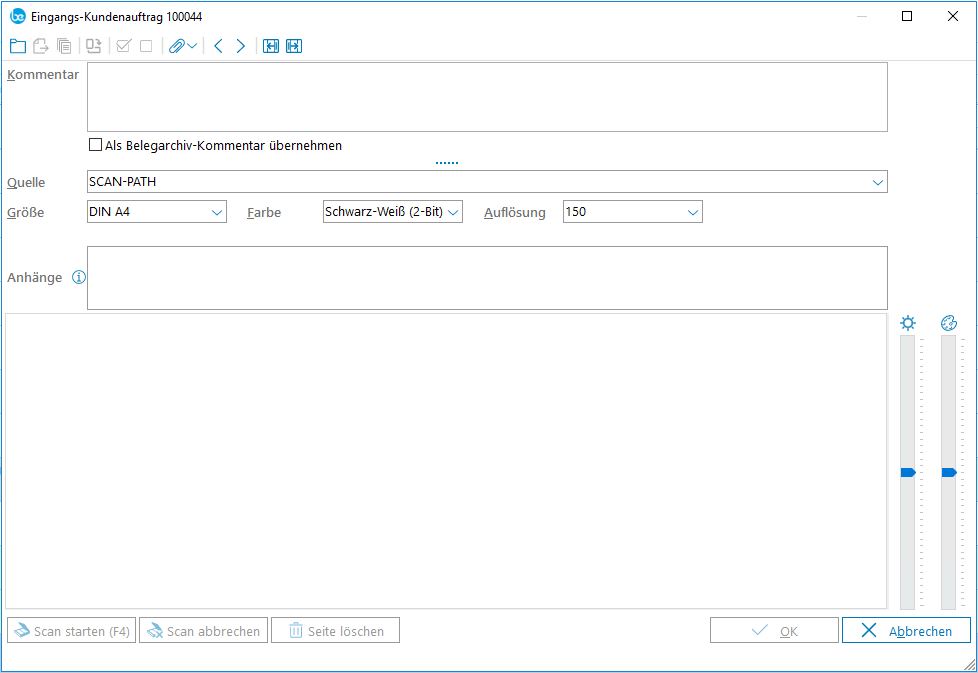Click the open folder icon in toolbar
Viewport: 978px width, 673px height.
tap(17, 46)
